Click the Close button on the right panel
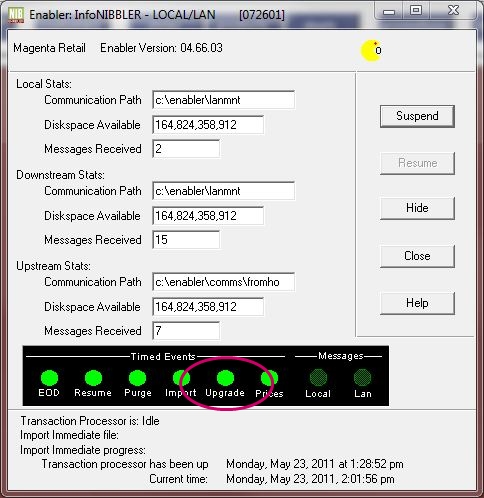The image size is (484, 498). point(417,256)
